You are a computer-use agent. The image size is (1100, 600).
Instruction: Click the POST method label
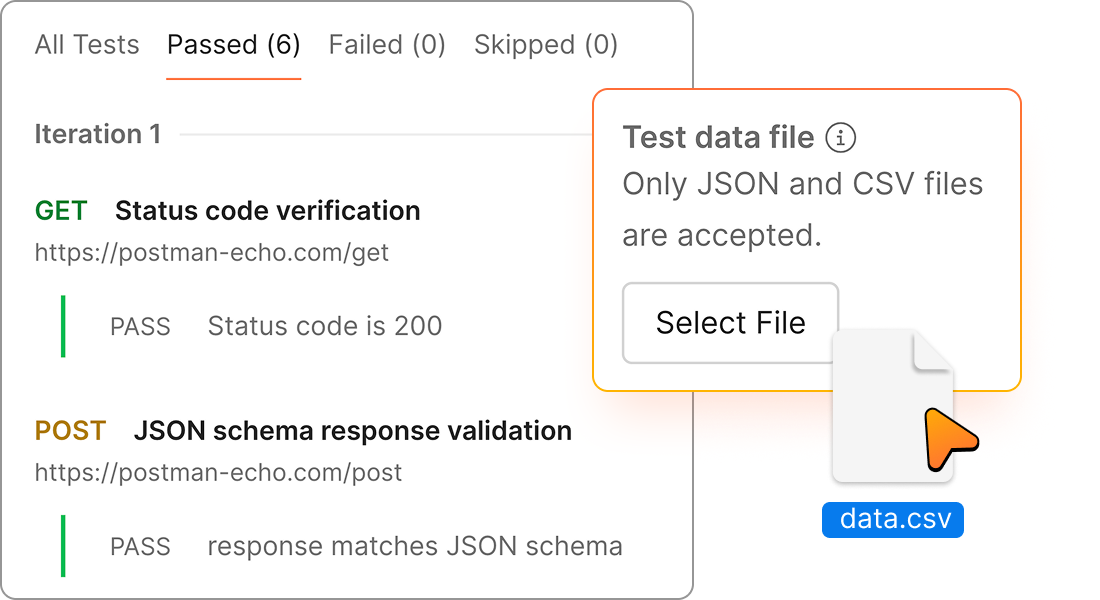click(70, 431)
